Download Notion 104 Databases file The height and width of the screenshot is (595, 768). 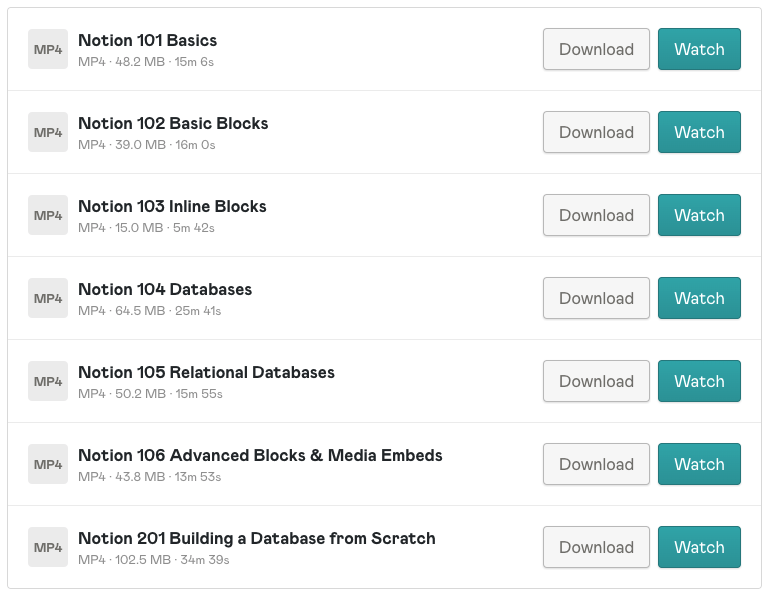[596, 298]
